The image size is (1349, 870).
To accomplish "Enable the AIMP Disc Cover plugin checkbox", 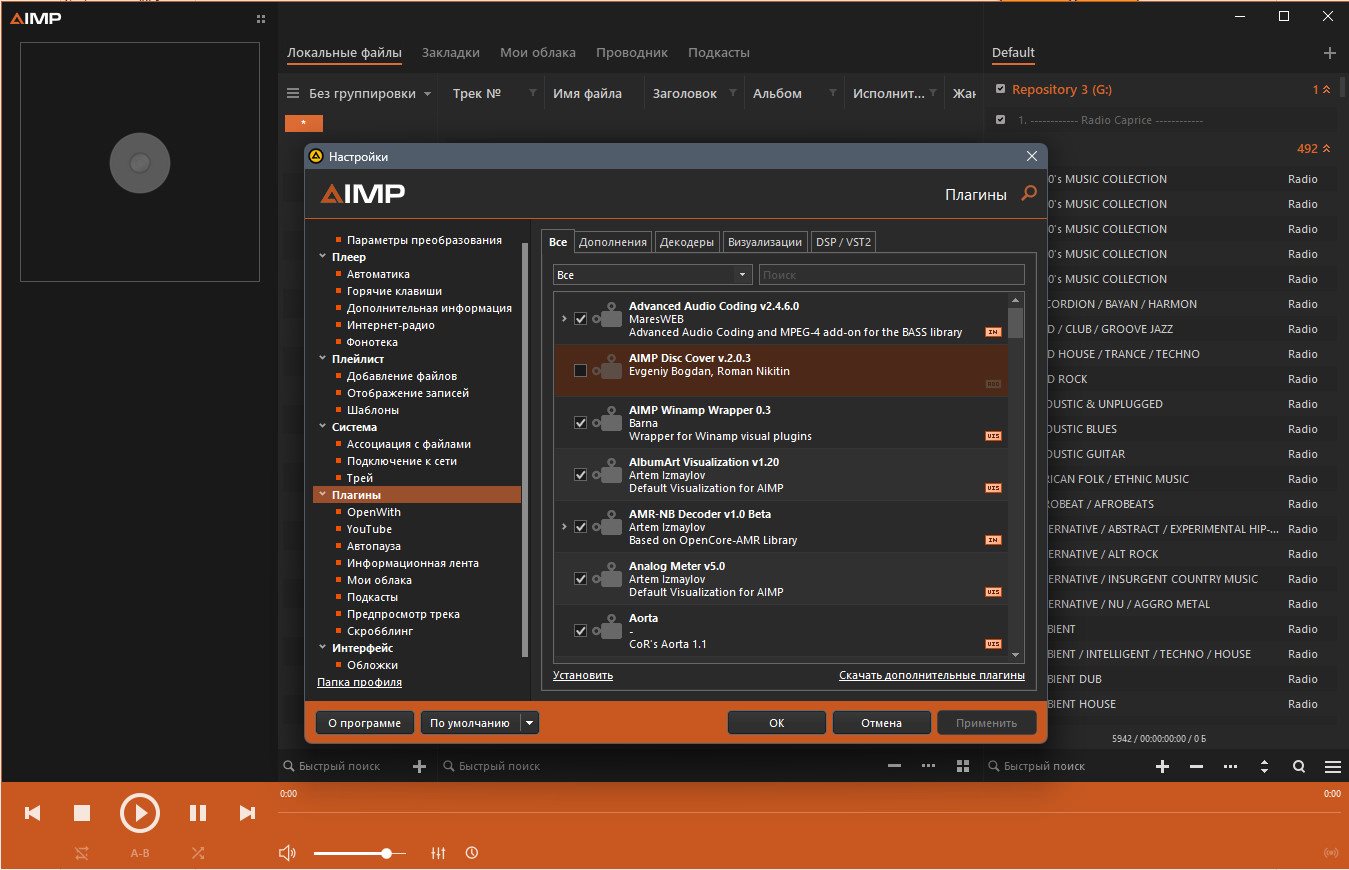I will pyautogui.click(x=580, y=371).
